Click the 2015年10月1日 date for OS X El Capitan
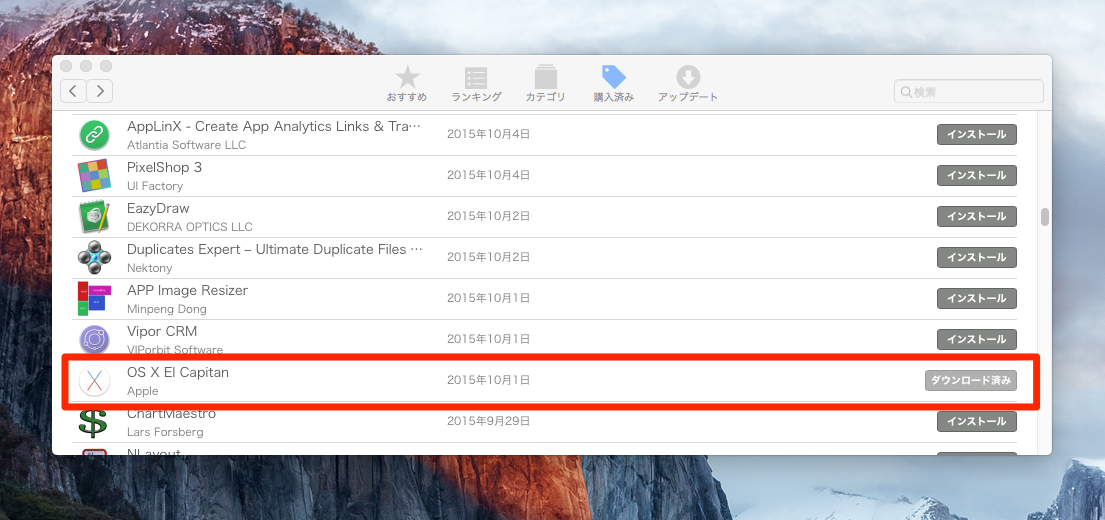This screenshot has height=520, width=1105. click(488, 380)
